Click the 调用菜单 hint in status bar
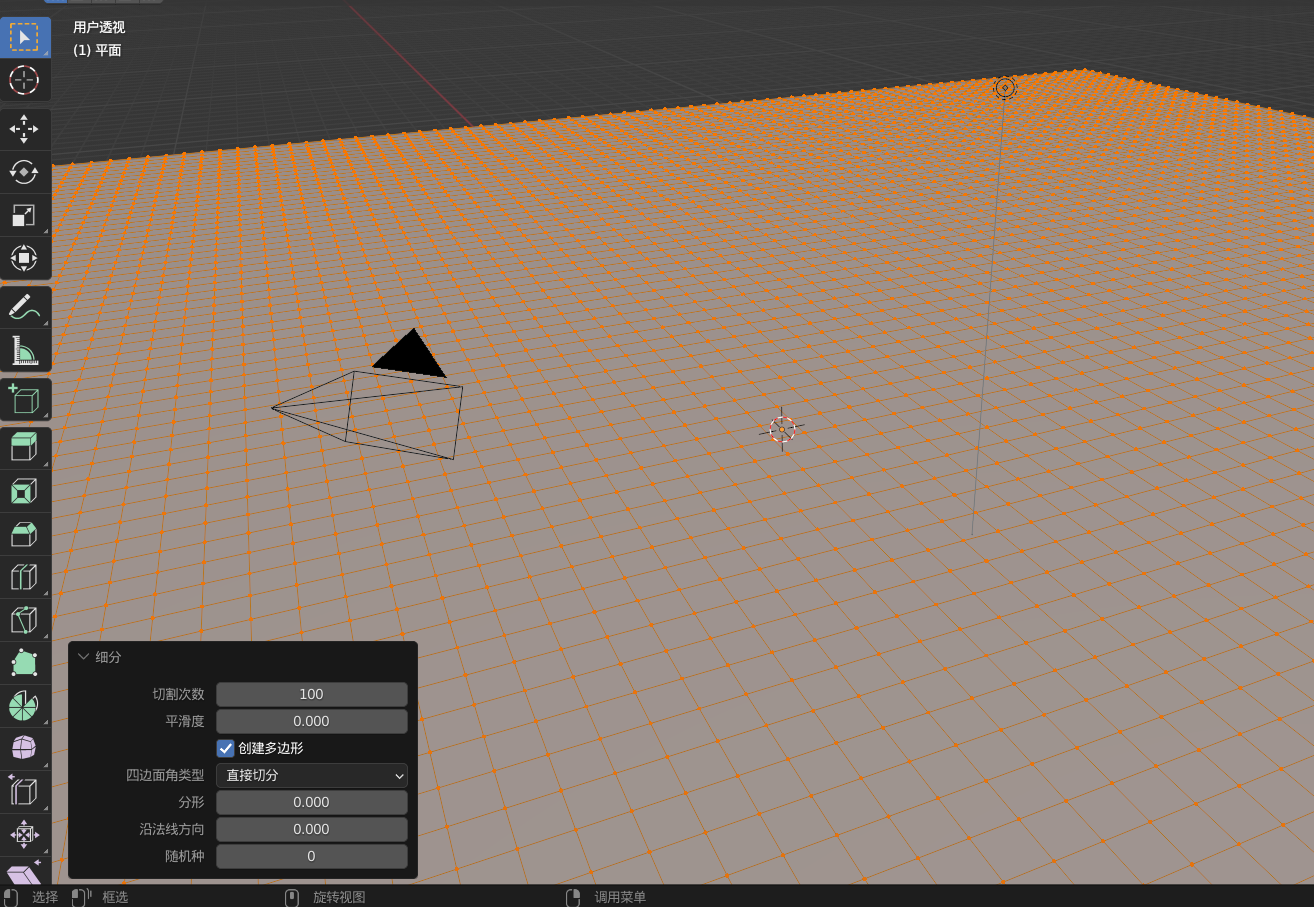This screenshot has height=907, width=1314. pos(620,897)
